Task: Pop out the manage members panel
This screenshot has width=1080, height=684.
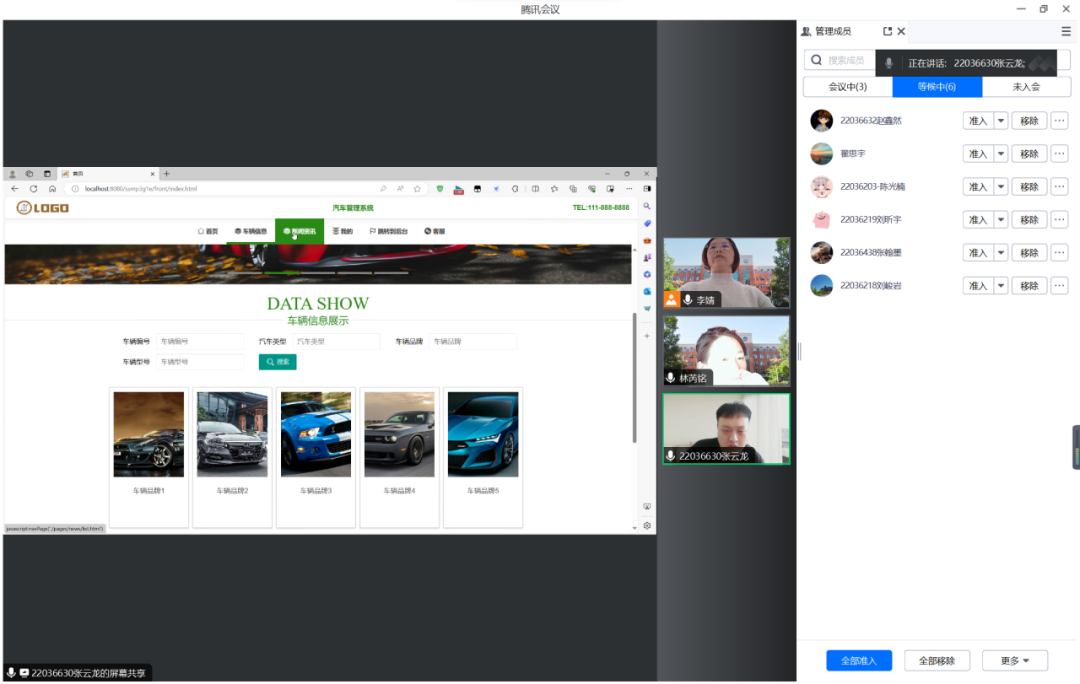Action: tap(887, 32)
